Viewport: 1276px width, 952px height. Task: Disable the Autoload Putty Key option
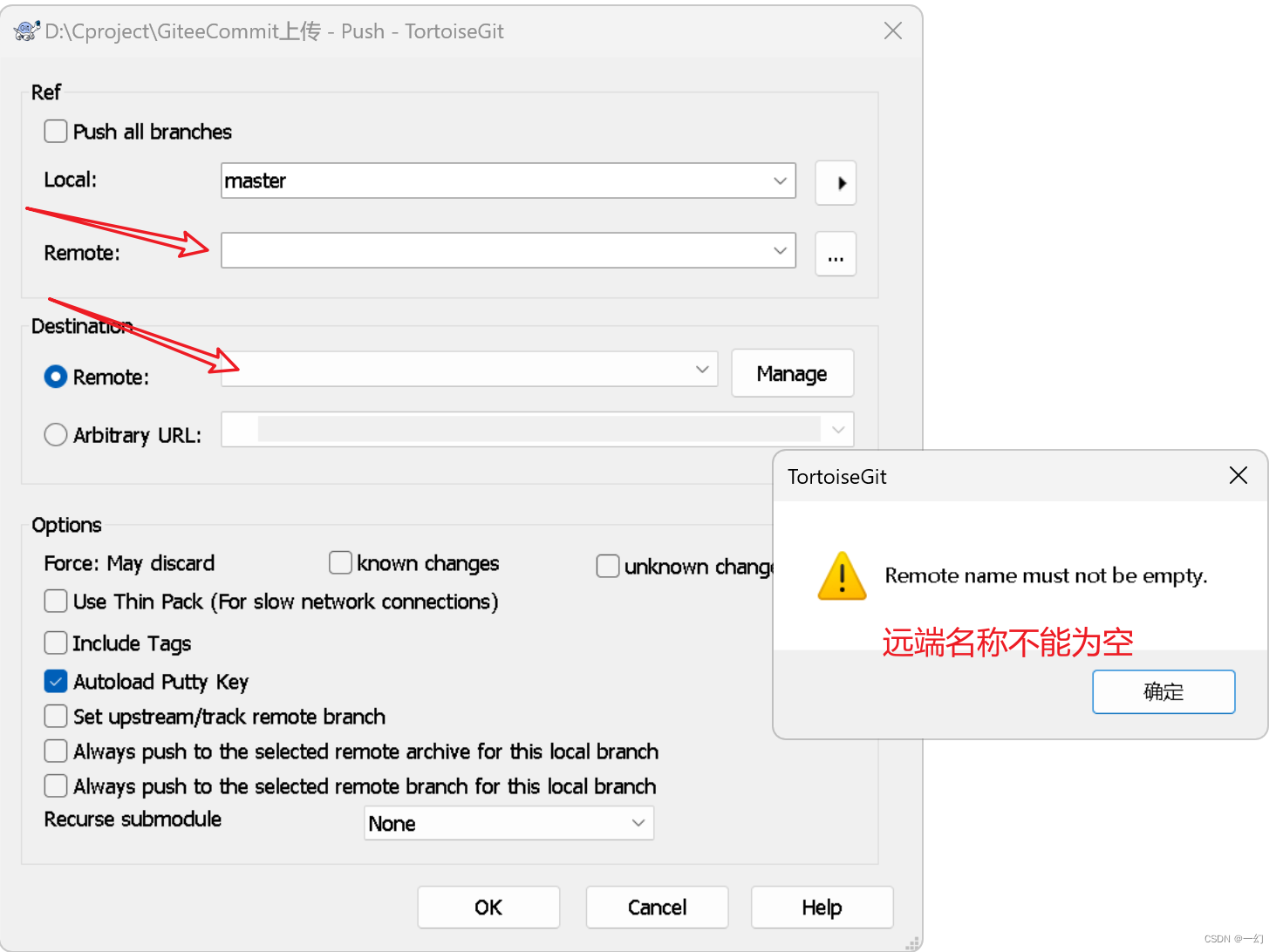coord(55,681)
